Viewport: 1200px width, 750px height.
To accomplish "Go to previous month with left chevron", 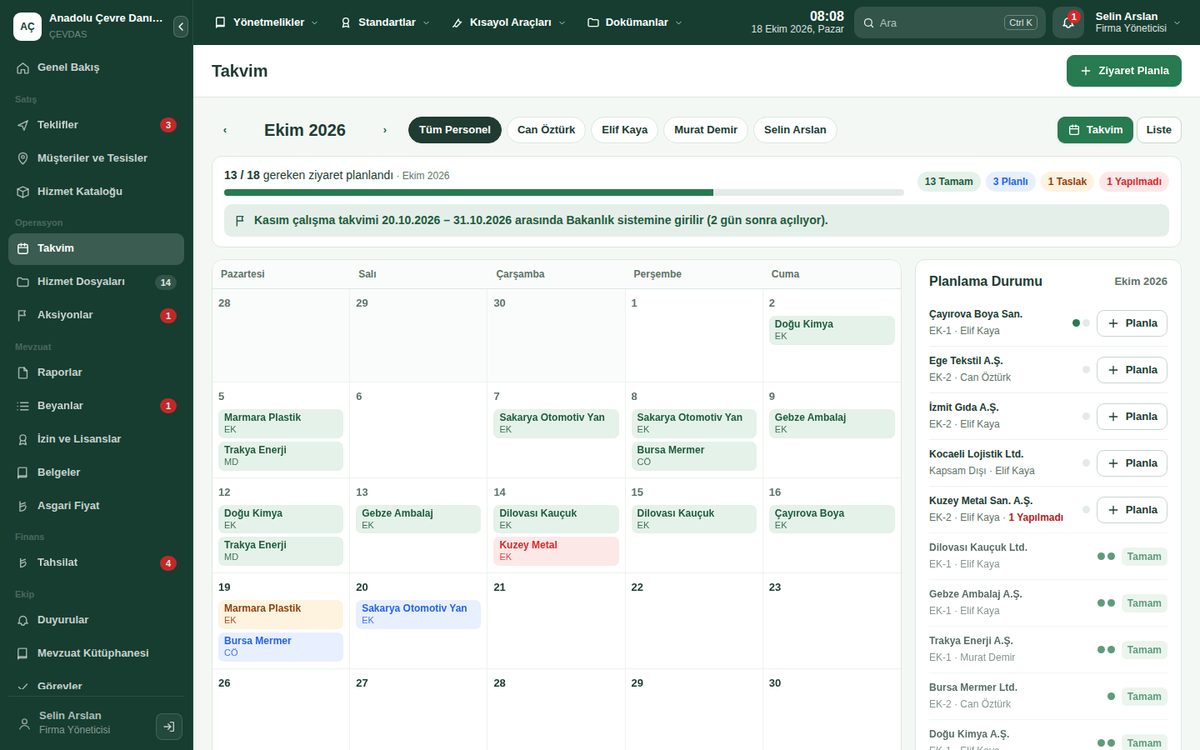I will click(x=225, y=130).
